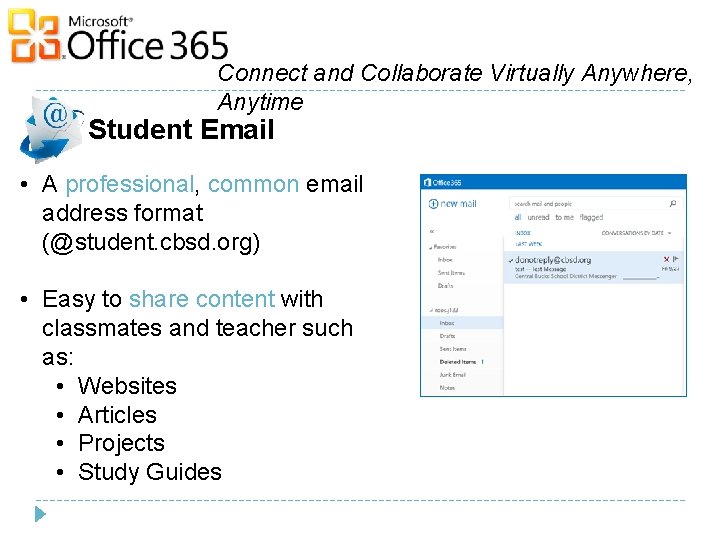
Task: Select the 'unread' mail filter
Action: click(x=538, y=217)
